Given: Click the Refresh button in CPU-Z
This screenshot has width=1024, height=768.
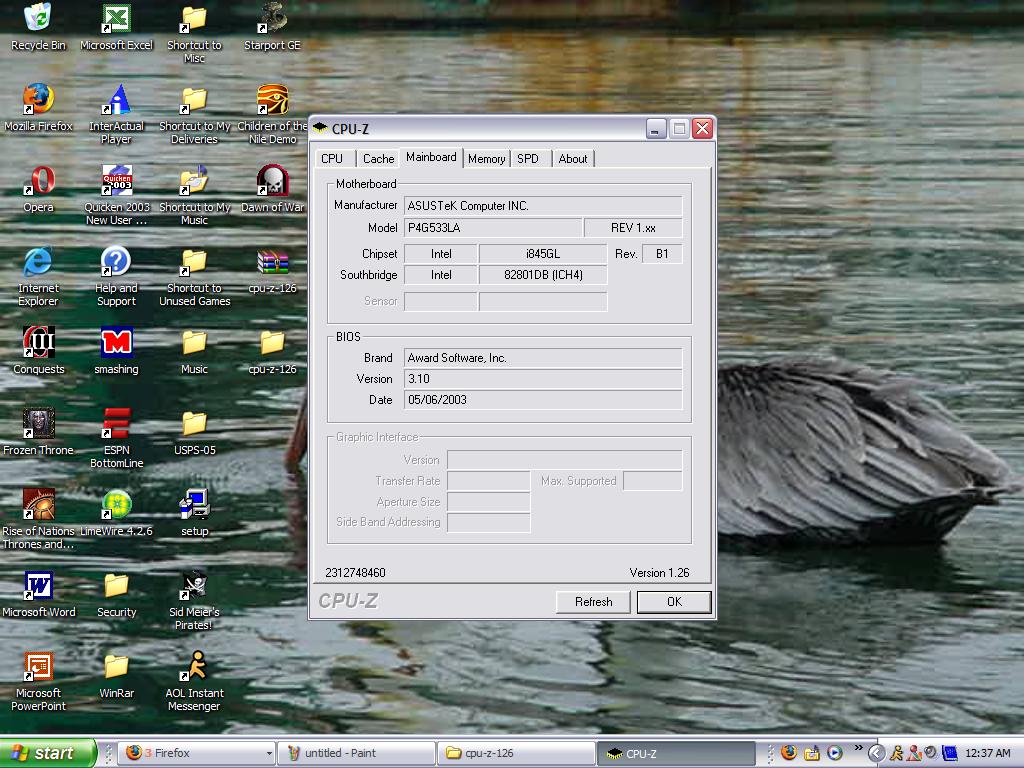Looking at the screenshot, I should 593,602.
